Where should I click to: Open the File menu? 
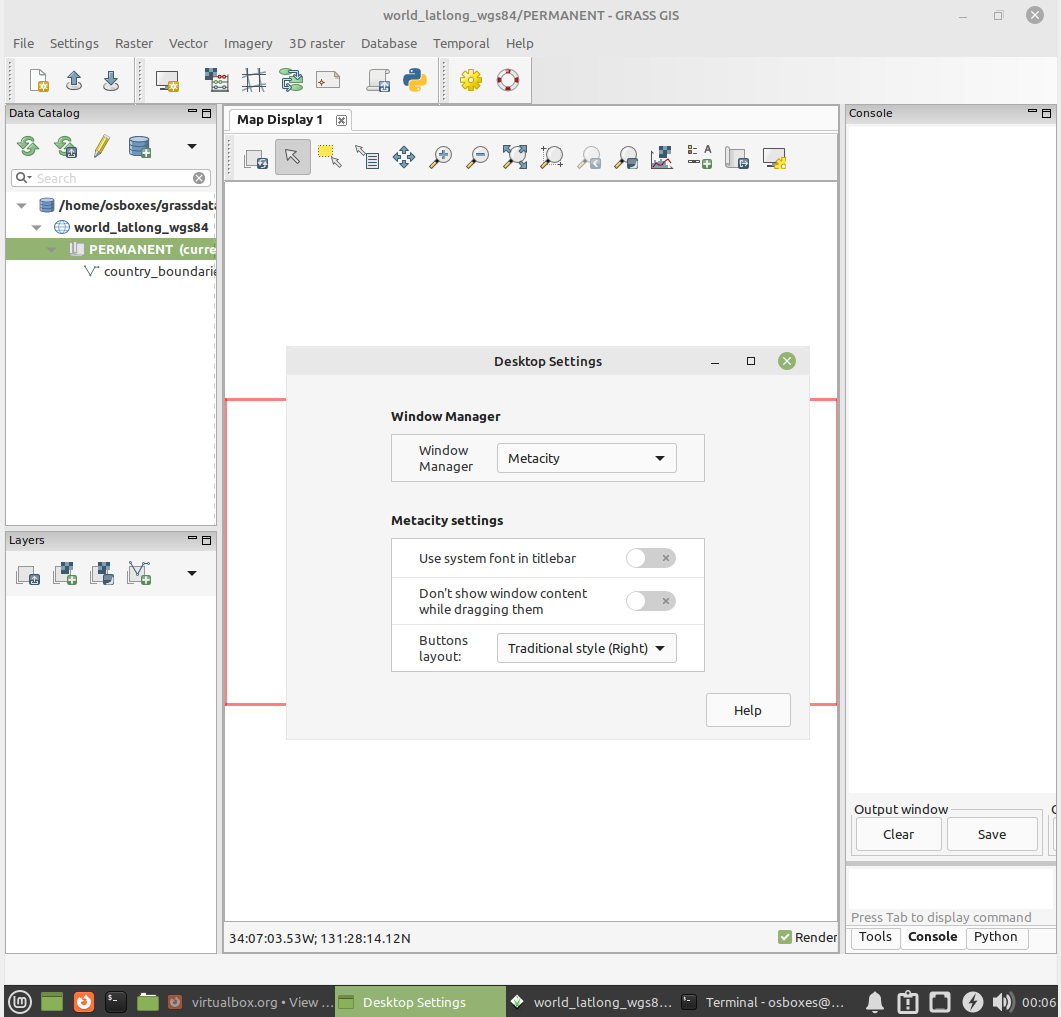tap(24, 43)
